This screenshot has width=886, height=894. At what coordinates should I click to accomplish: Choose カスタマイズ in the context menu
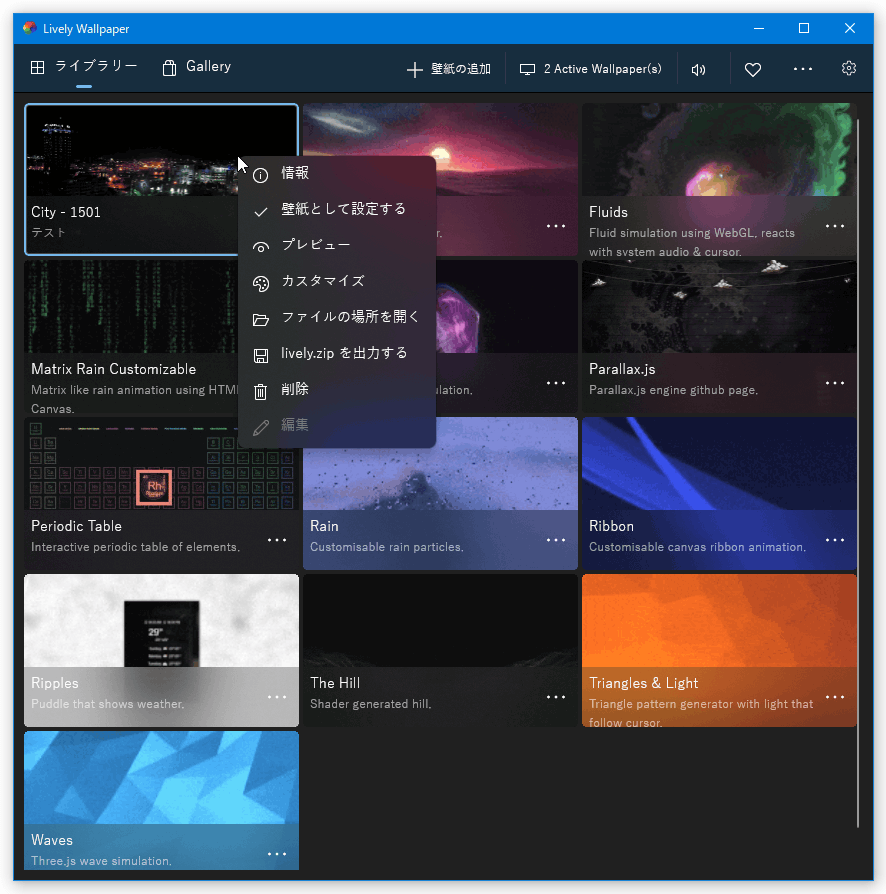click(337, 281)
